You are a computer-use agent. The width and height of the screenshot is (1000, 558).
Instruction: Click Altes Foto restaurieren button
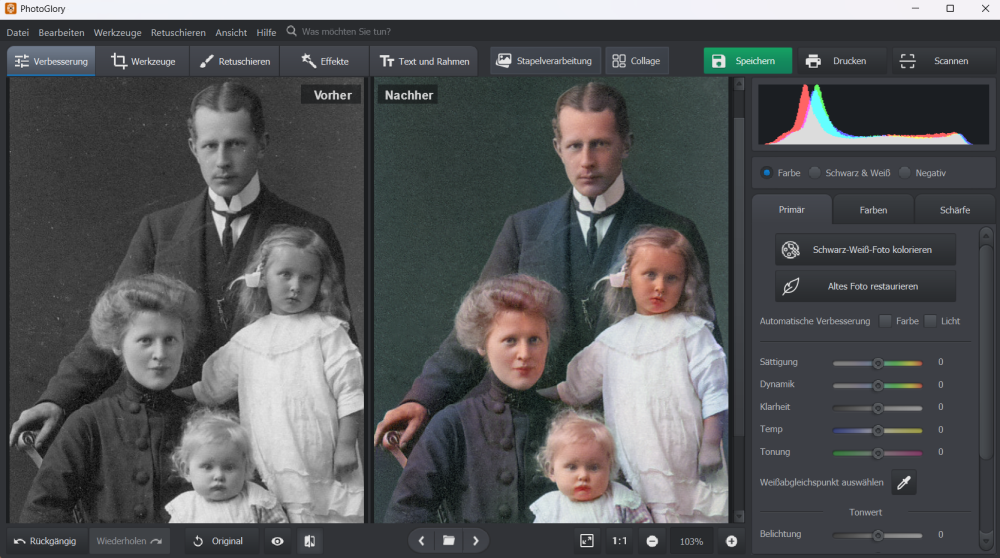(865, 286)
